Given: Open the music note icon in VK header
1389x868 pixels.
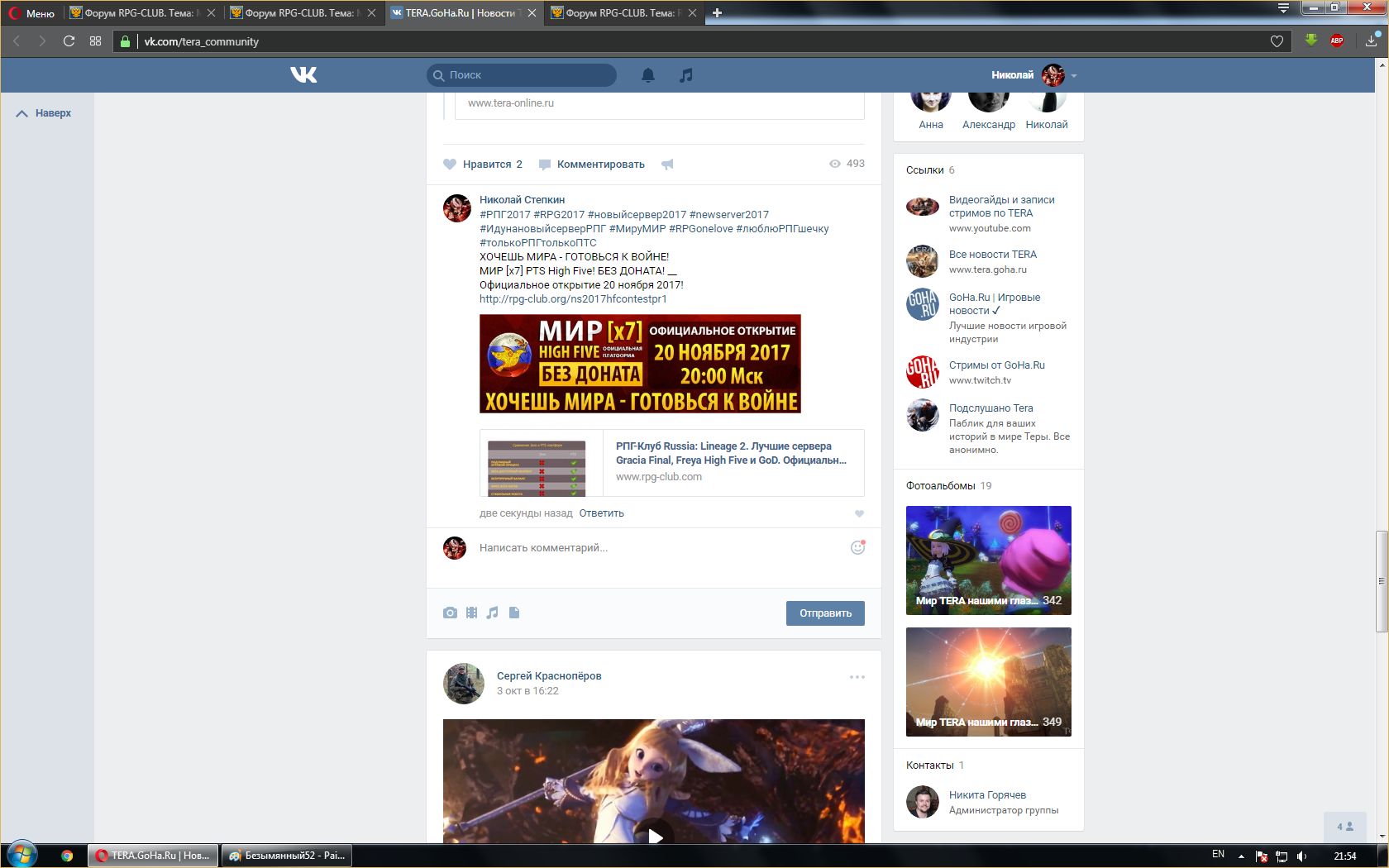Looking at the screenshot, I should point(685,75).
